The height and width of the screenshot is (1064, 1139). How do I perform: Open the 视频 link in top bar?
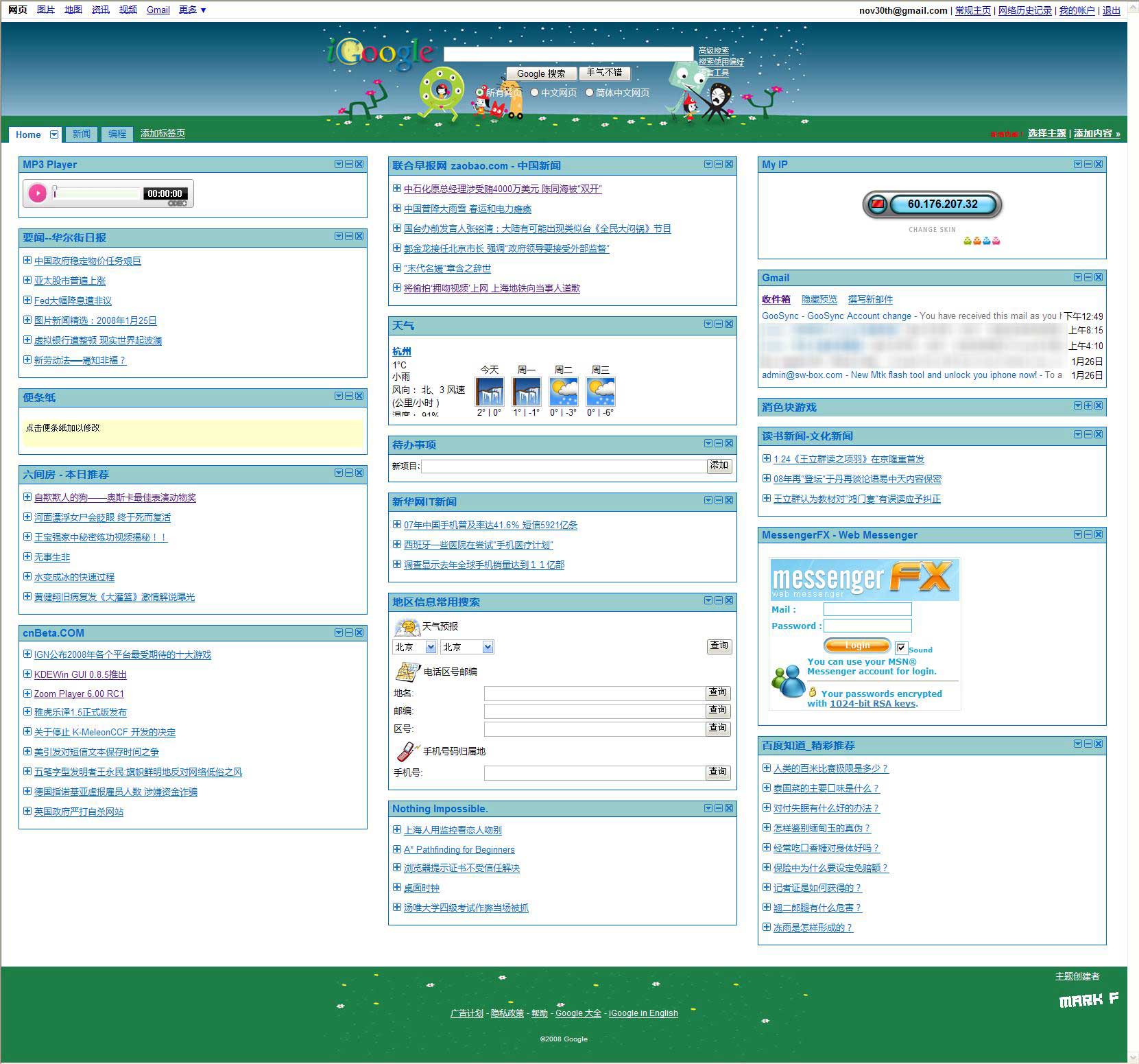128,10
